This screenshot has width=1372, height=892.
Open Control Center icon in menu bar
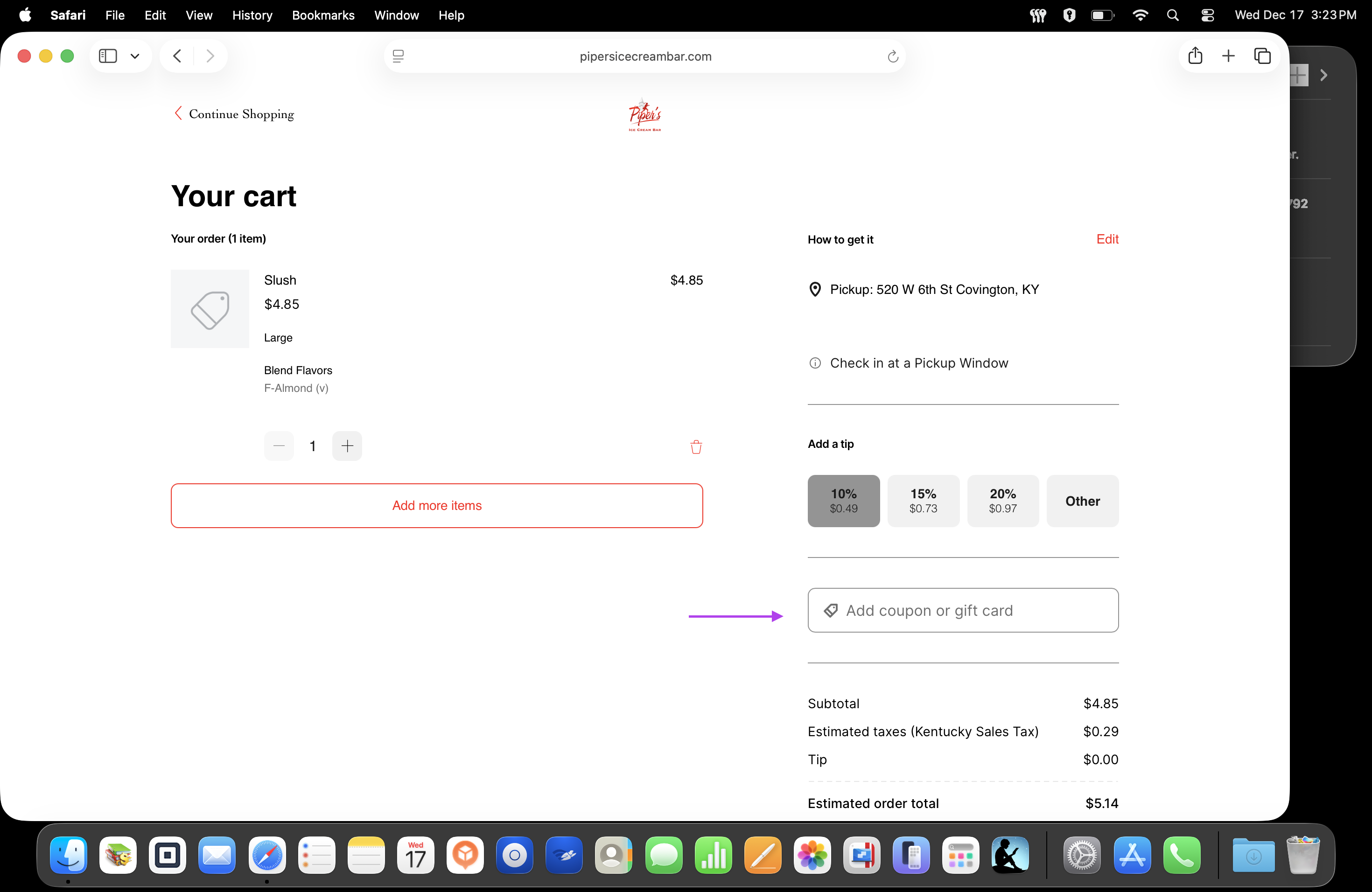coord(1207,15)
